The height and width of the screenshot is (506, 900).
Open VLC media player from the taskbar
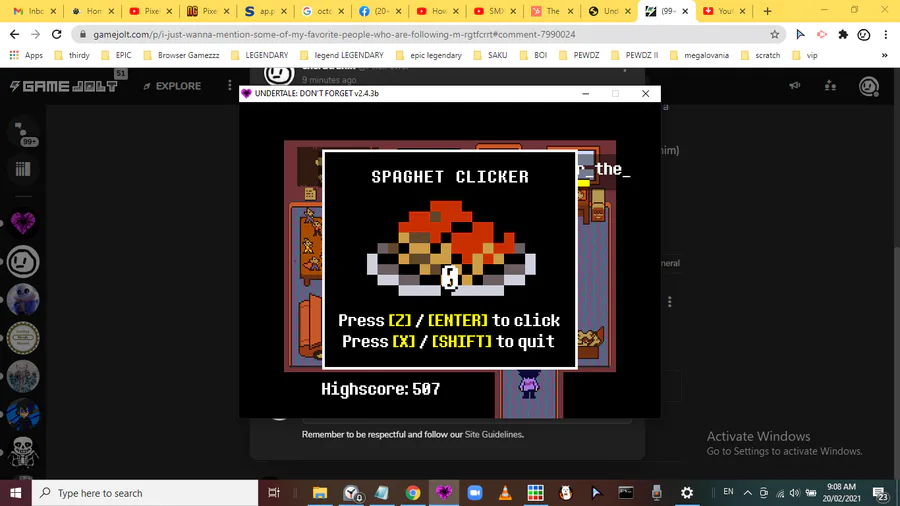coord(505,493)
